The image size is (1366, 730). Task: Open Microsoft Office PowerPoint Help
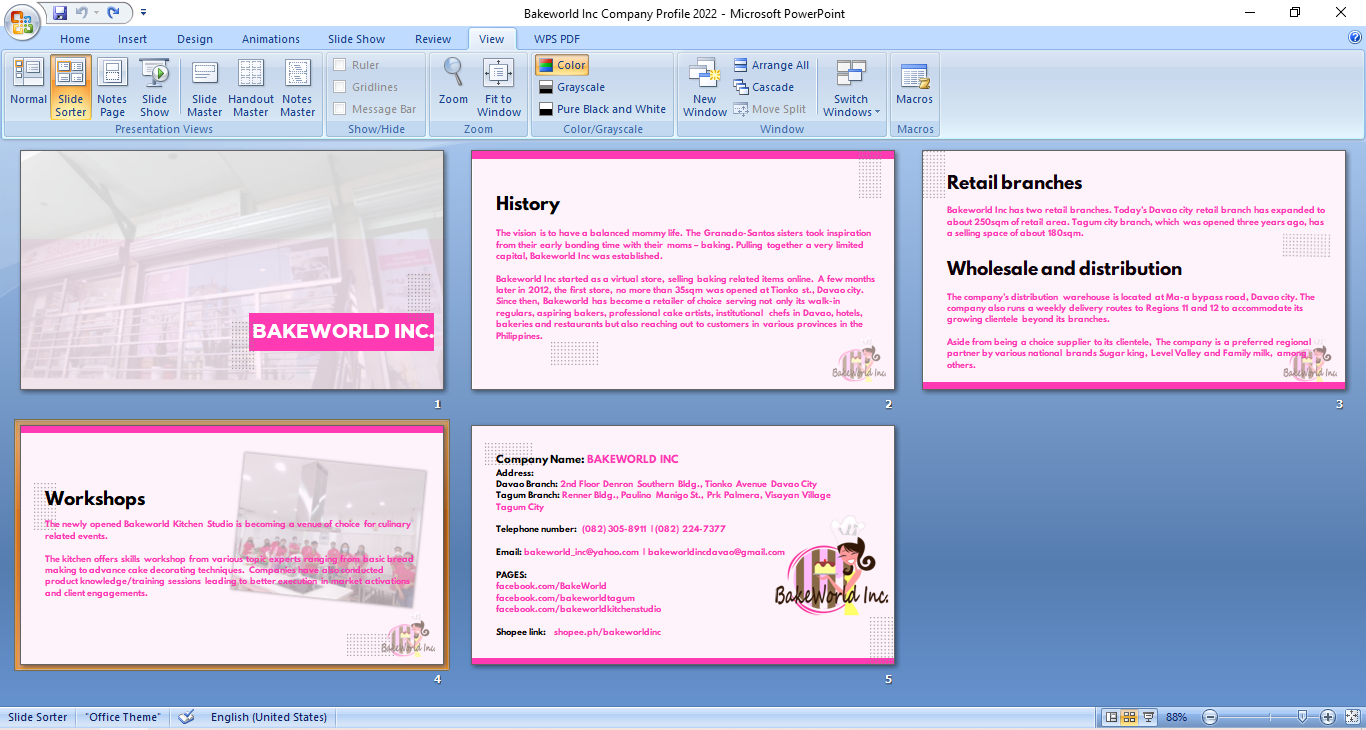tap(1355, 38)
